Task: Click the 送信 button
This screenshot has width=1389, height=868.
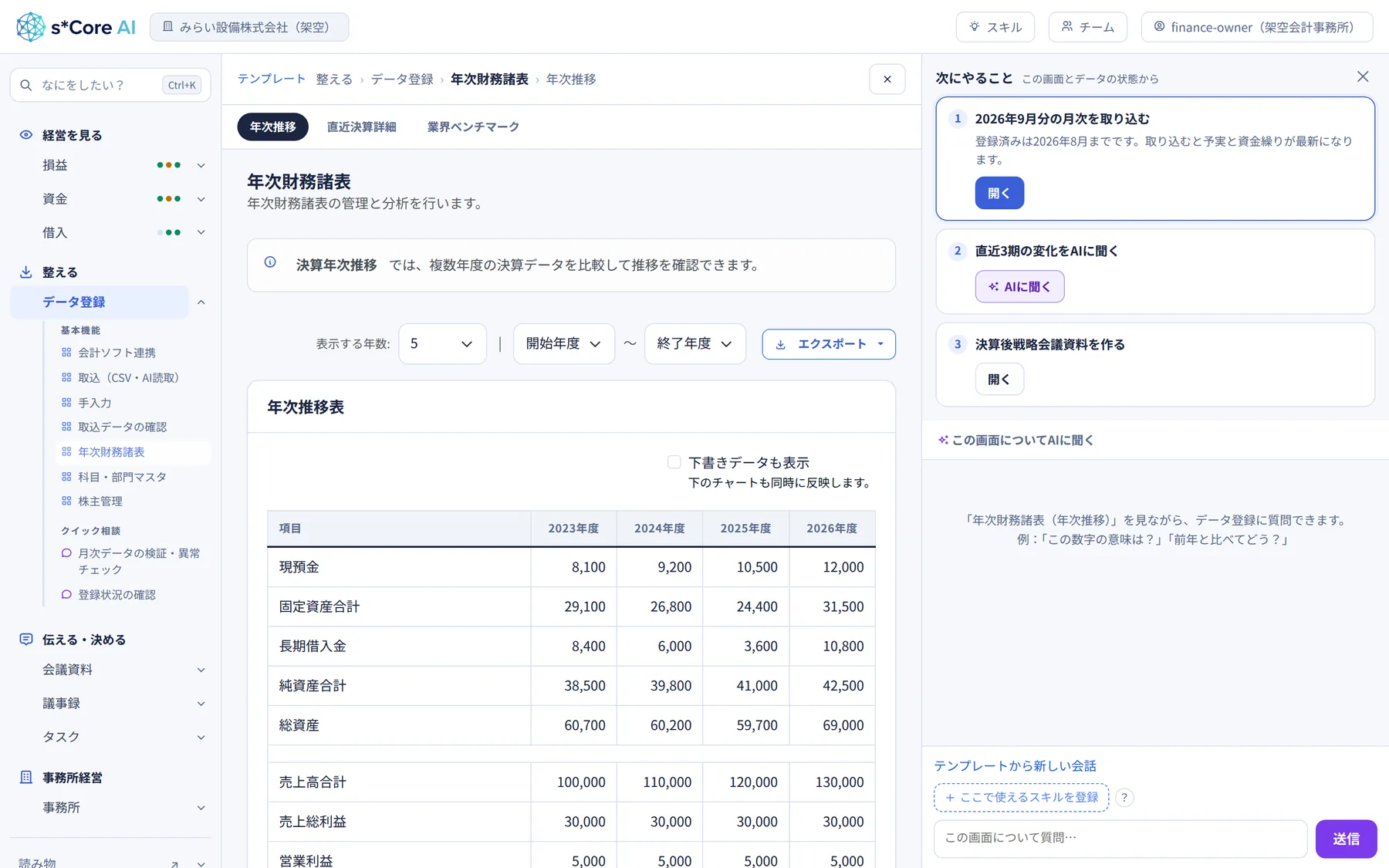Action: 1347,839
